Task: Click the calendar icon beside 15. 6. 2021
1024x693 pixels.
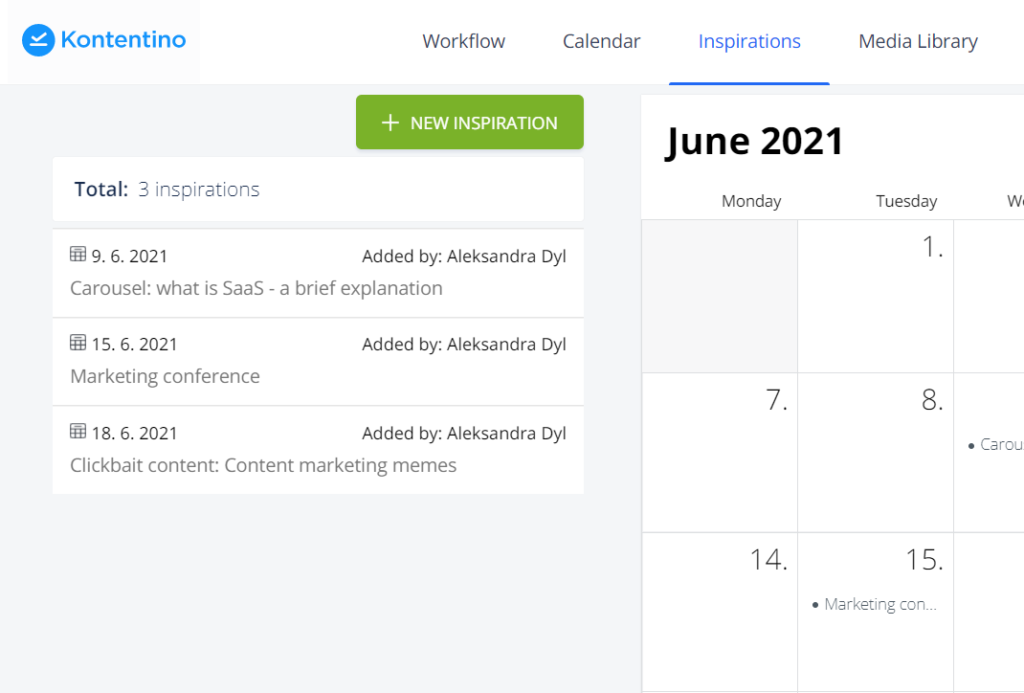Action: 78,343
